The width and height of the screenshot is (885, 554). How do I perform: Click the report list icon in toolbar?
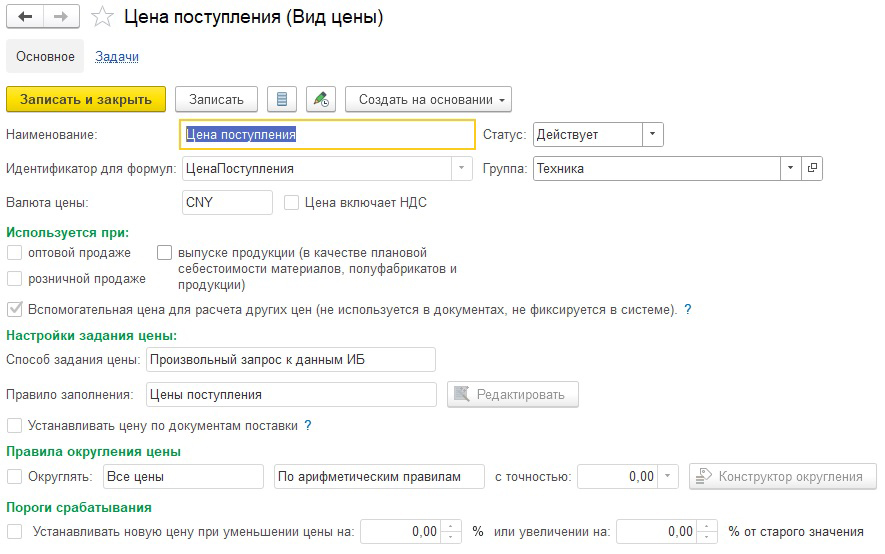[x=281, y=99]
